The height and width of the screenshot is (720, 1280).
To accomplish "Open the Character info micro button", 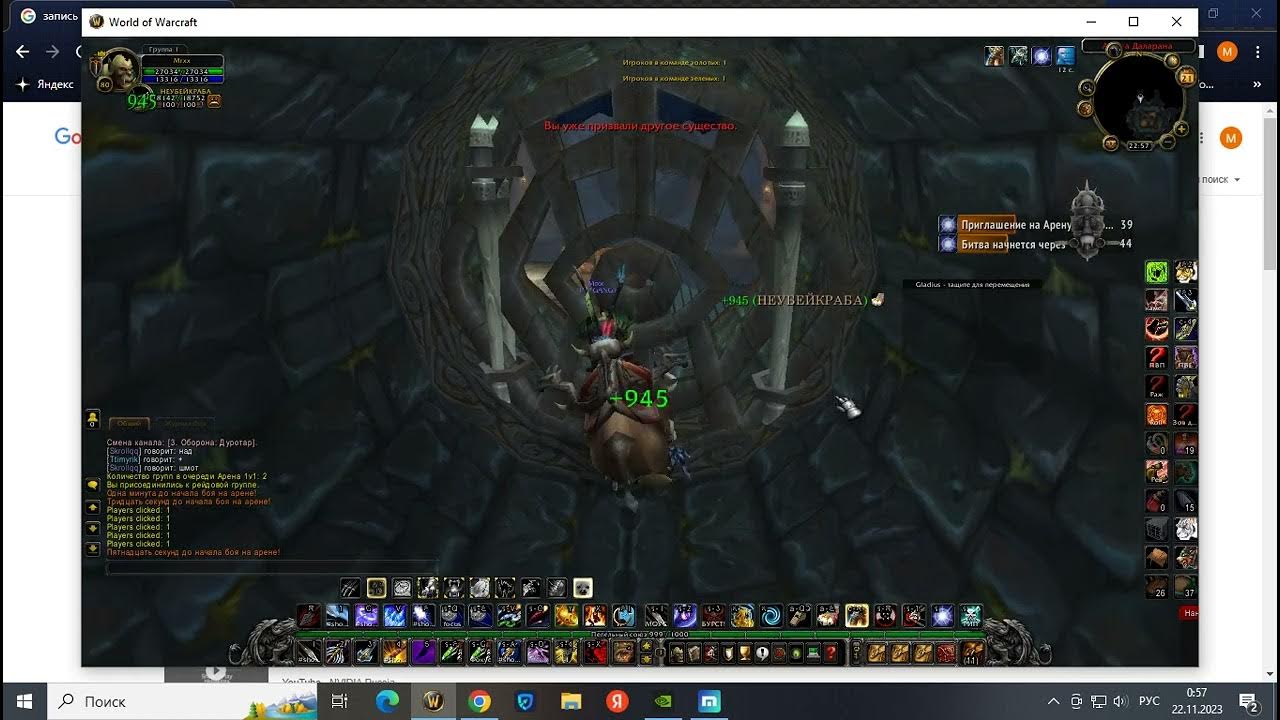I will (x=677, y=652).
